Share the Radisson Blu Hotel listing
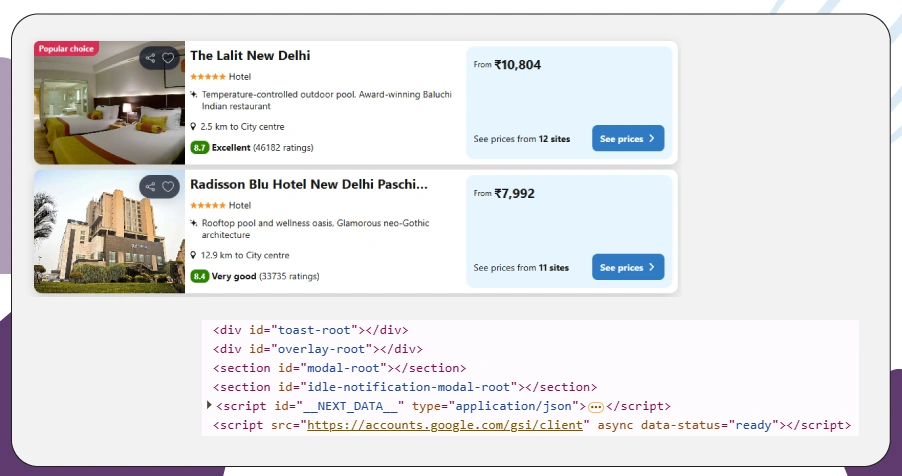902x476 pixels. click(x=150, y=186)
